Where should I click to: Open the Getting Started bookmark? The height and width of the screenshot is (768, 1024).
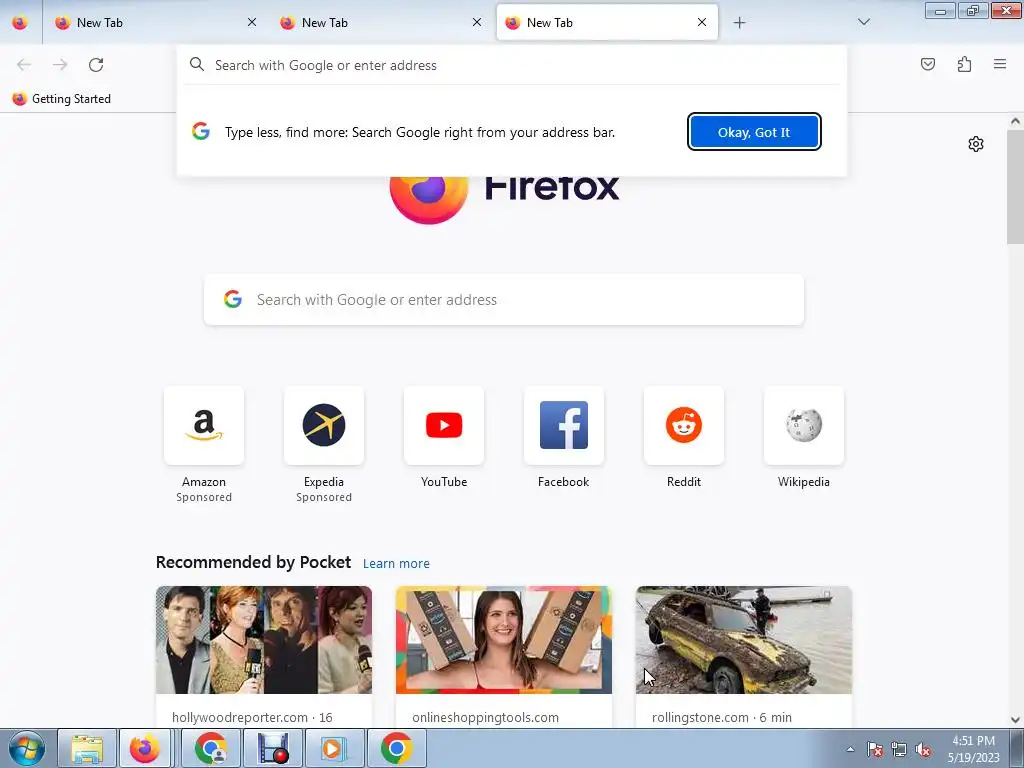[62, 99]
